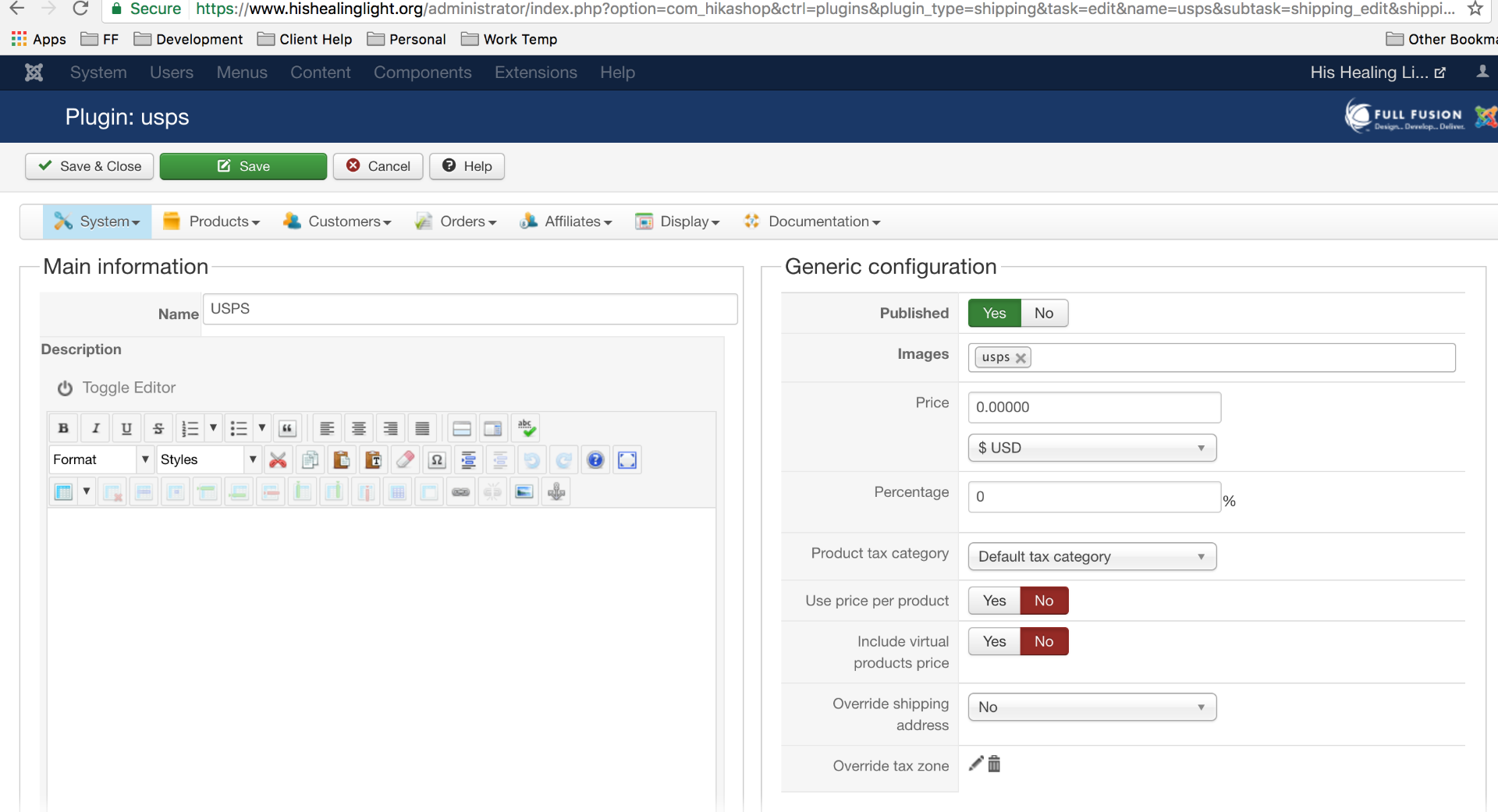1498x812 pixels.
Task: Set Published to No
Action: coord(1044,314)
